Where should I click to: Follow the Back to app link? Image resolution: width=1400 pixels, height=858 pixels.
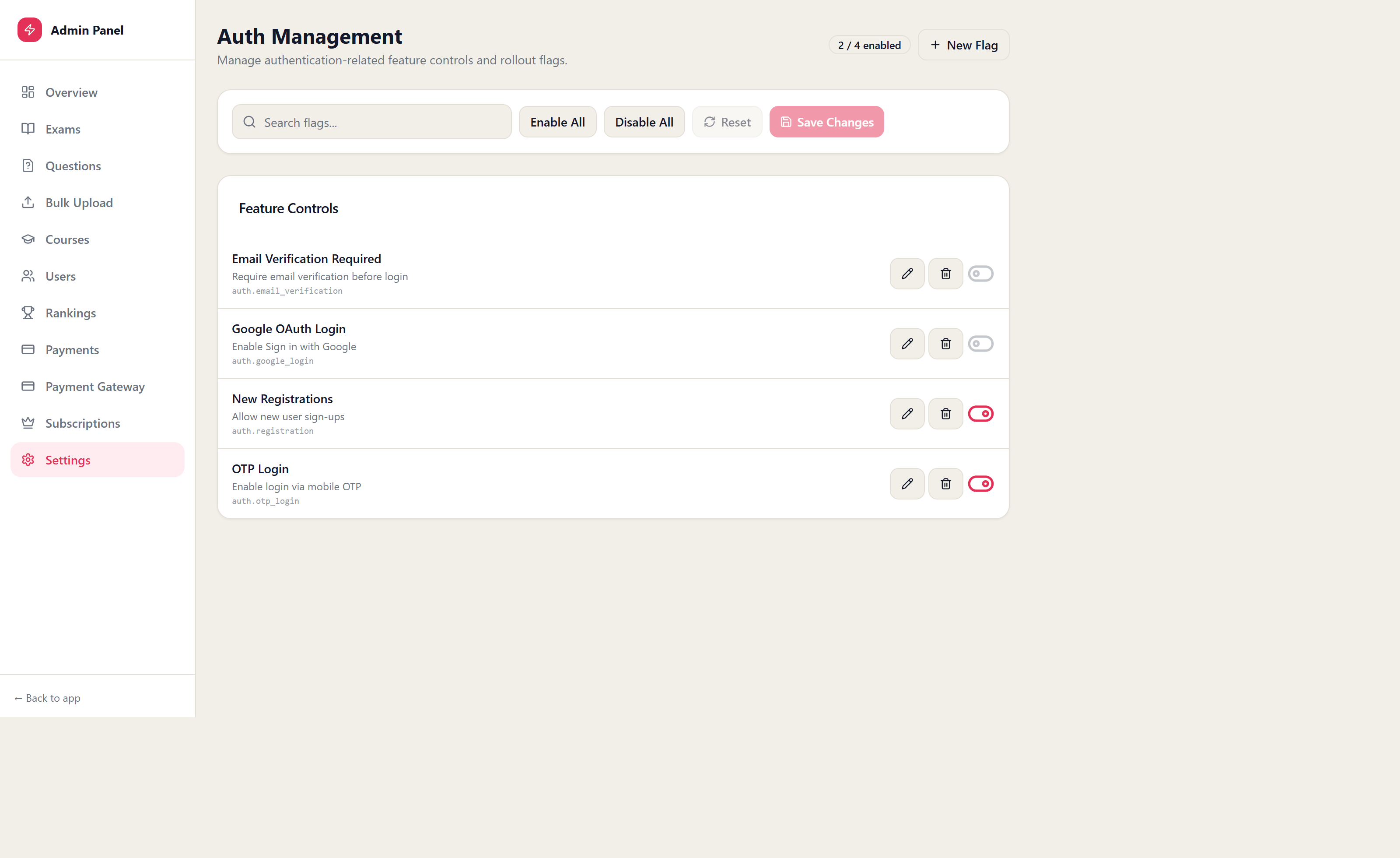tap(47, 698)
